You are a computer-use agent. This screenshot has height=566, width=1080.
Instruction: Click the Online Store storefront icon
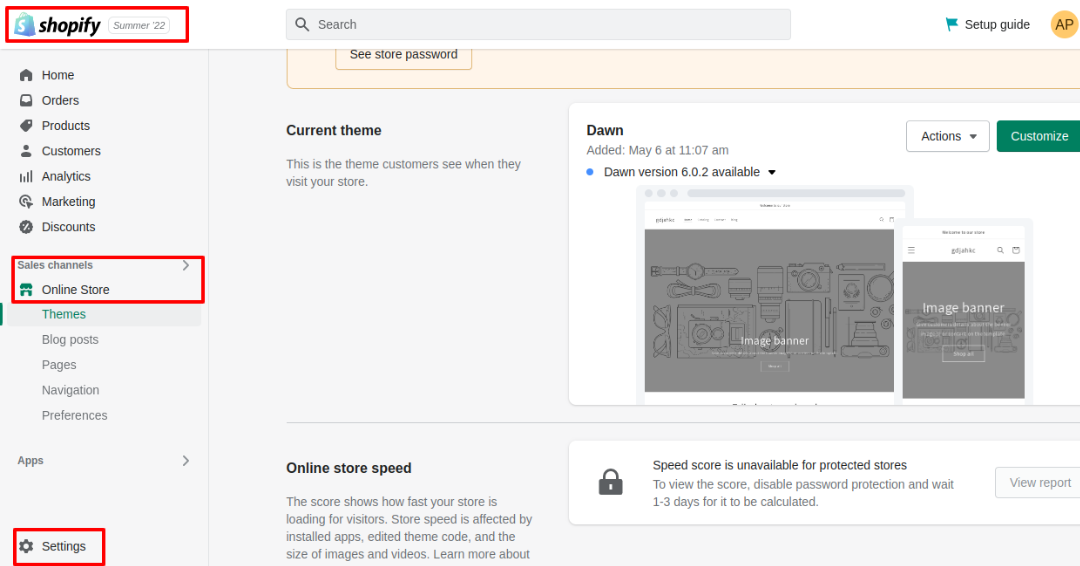coord(26,290)
